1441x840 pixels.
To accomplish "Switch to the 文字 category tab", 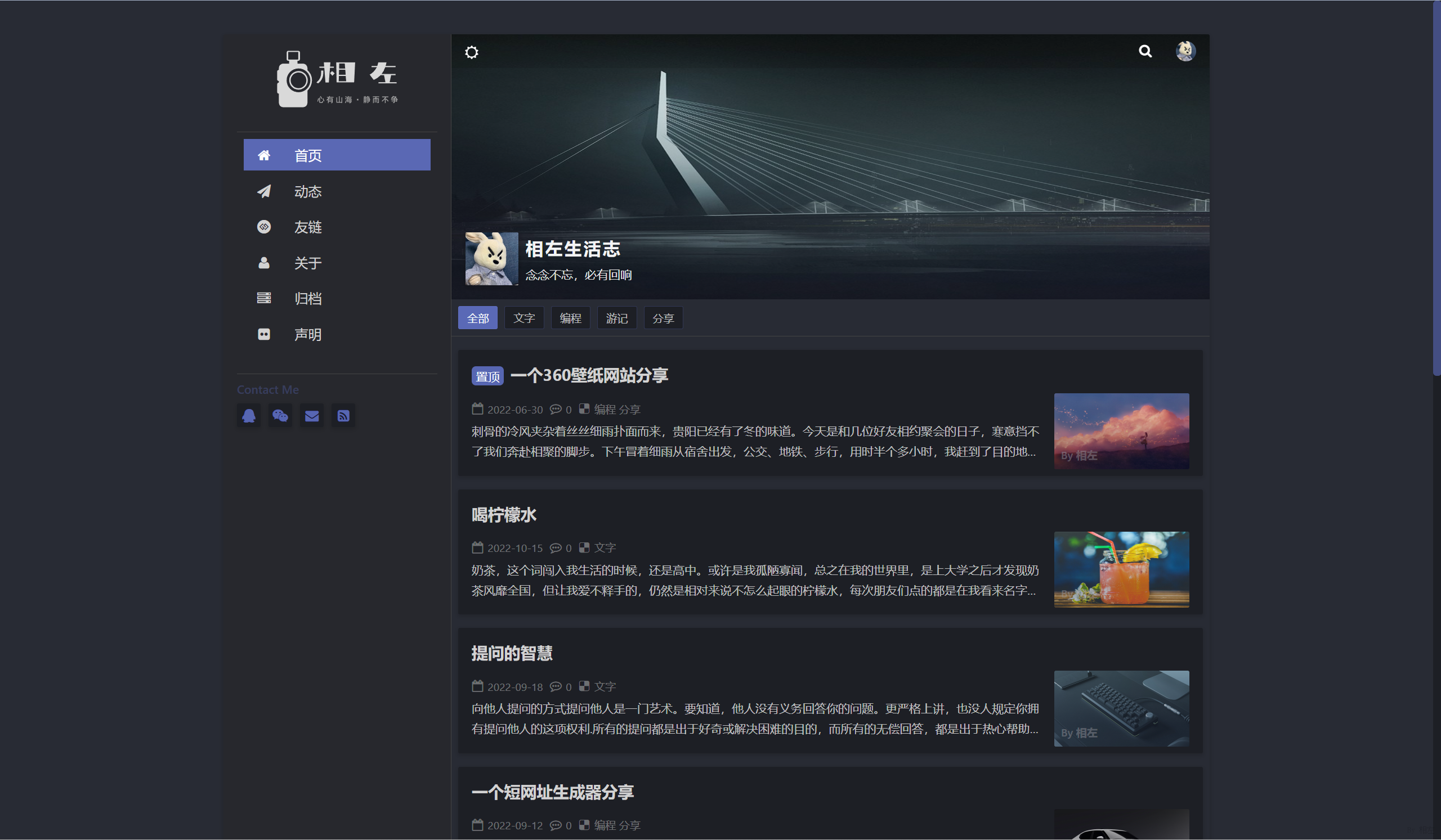I will point(524,318).
